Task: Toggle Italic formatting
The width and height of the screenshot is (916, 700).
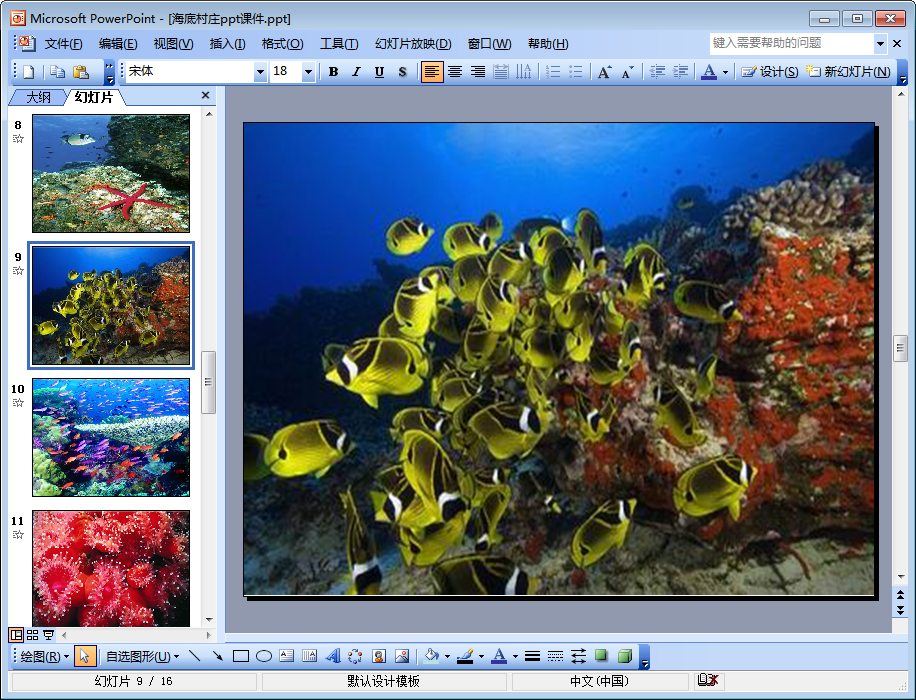Action: [356, 72]
